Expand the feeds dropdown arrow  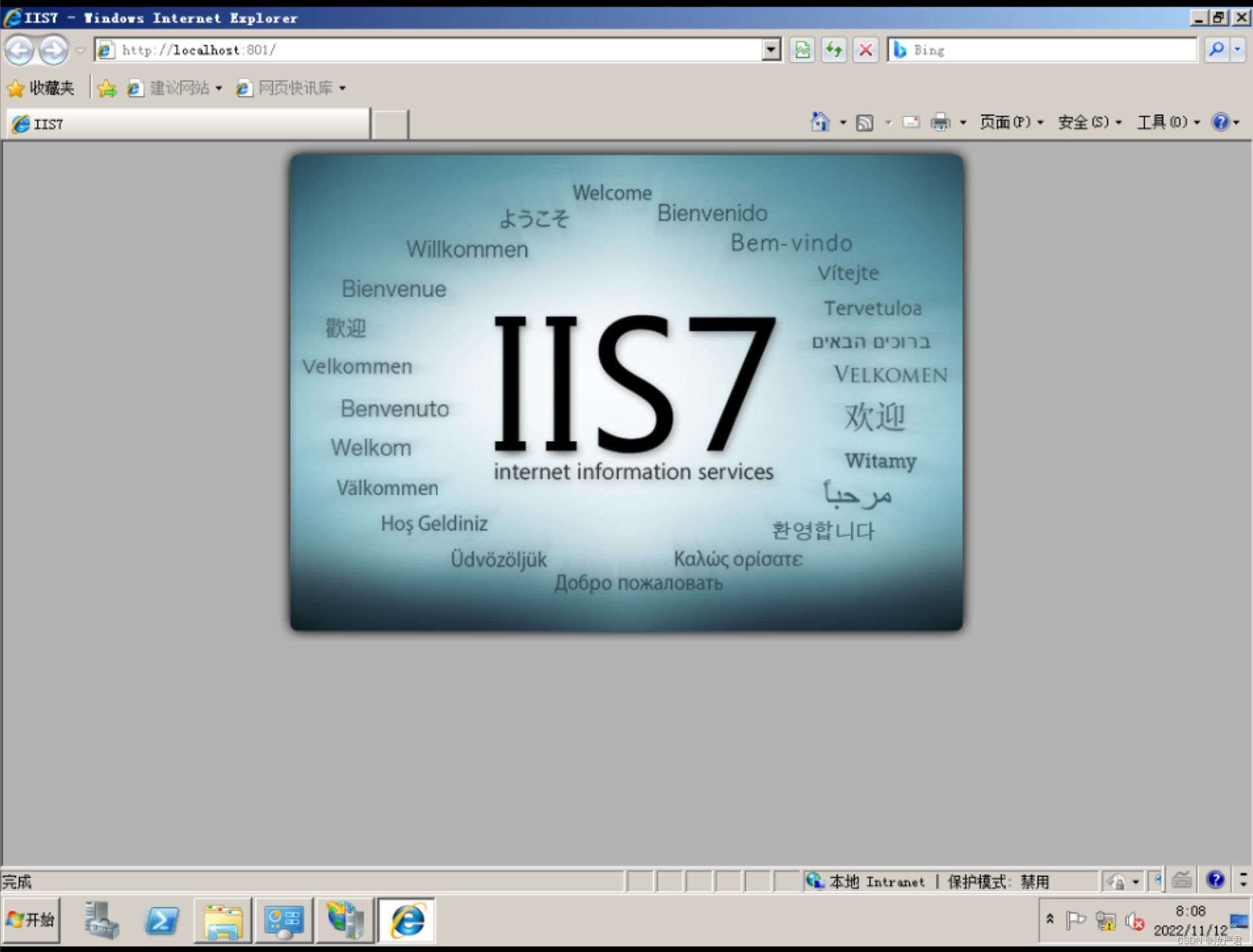point(888,123)
